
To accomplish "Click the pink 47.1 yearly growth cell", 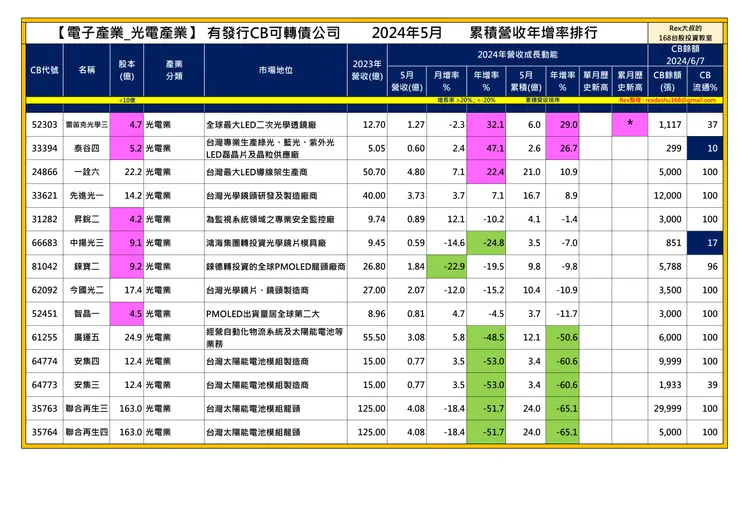I will click(x=486, y=148).
